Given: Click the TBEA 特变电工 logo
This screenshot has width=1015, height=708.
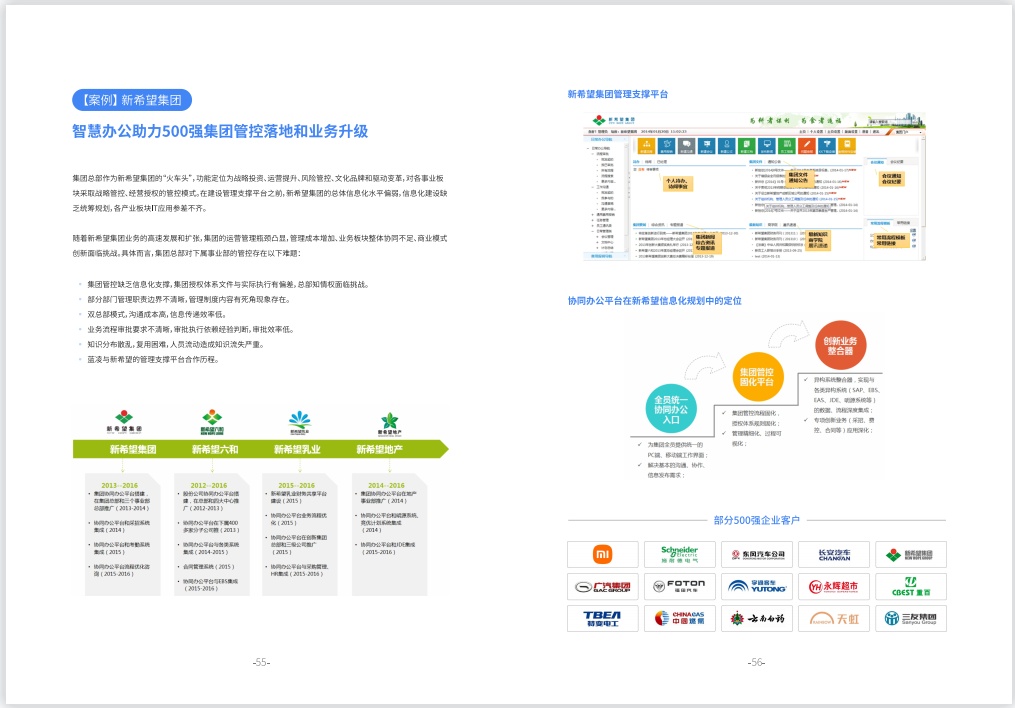Looking at the screenshot, I should [x=603, y=619].
